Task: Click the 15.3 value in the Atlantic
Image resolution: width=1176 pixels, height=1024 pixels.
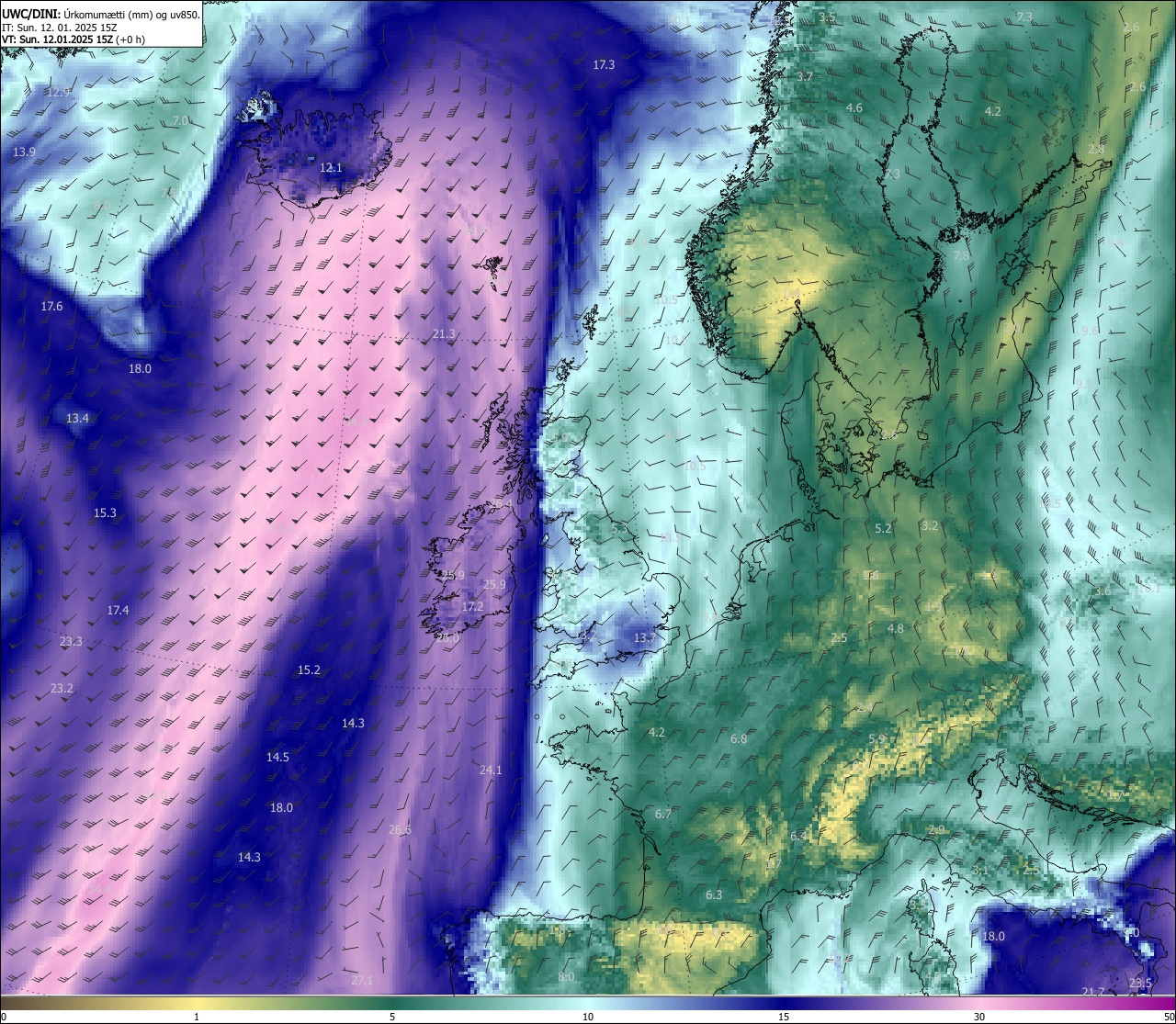Action: click(x=105, y=512)
